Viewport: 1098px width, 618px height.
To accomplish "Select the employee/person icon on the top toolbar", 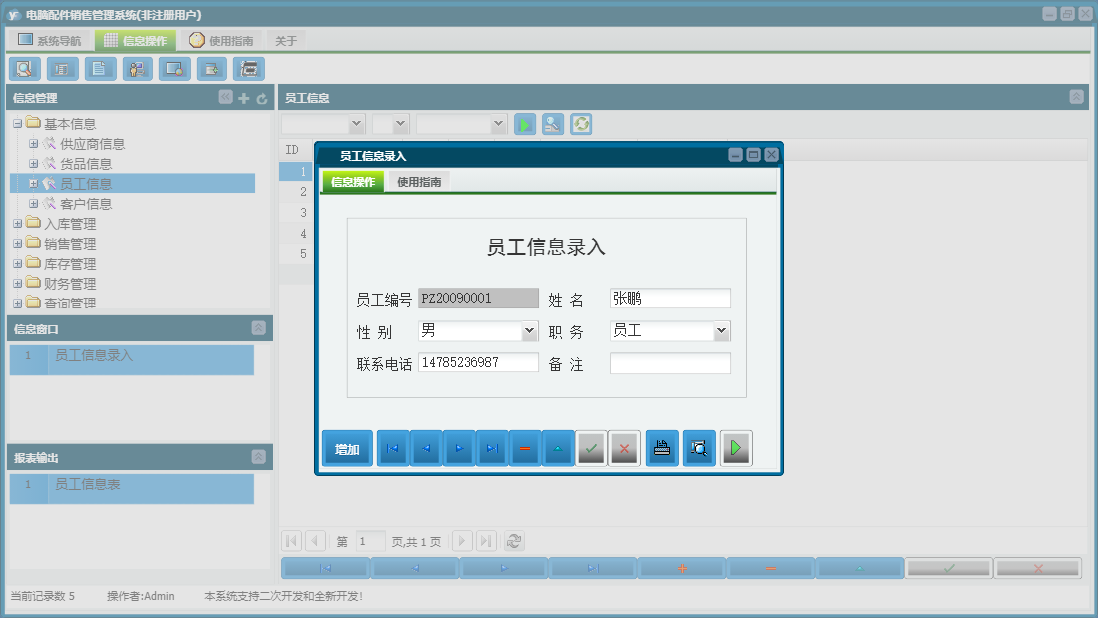I will point(137,69).
